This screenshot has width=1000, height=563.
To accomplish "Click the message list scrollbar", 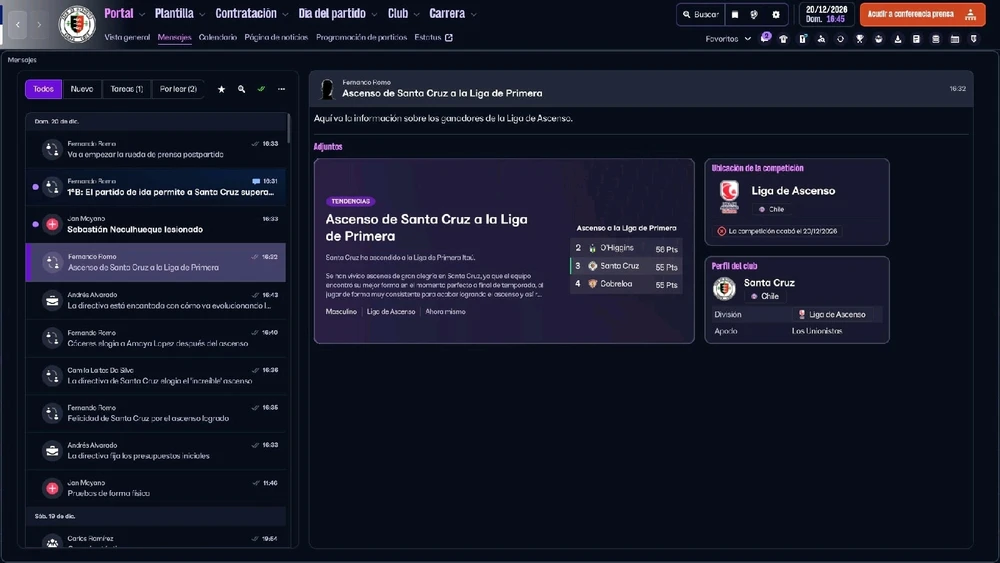I will (x=289, y=128).
